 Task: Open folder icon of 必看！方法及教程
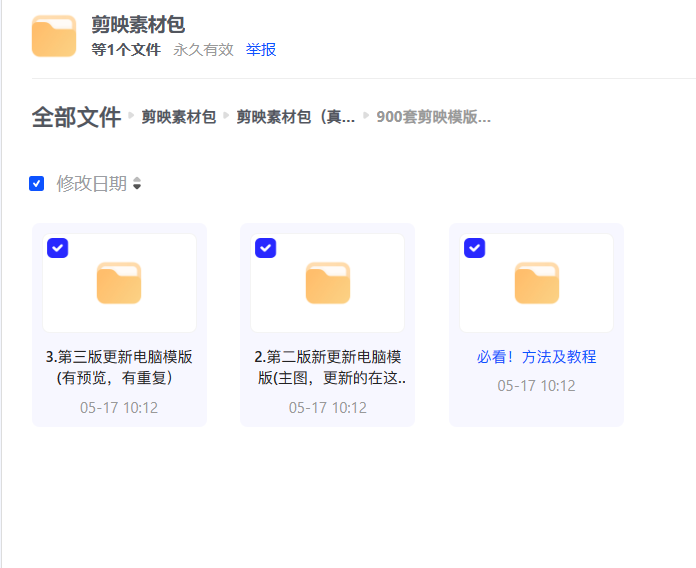(536, 283)
